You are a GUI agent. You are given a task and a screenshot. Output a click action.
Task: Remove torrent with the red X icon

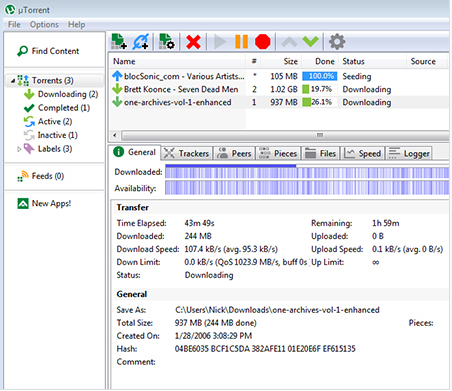(193, 42)
